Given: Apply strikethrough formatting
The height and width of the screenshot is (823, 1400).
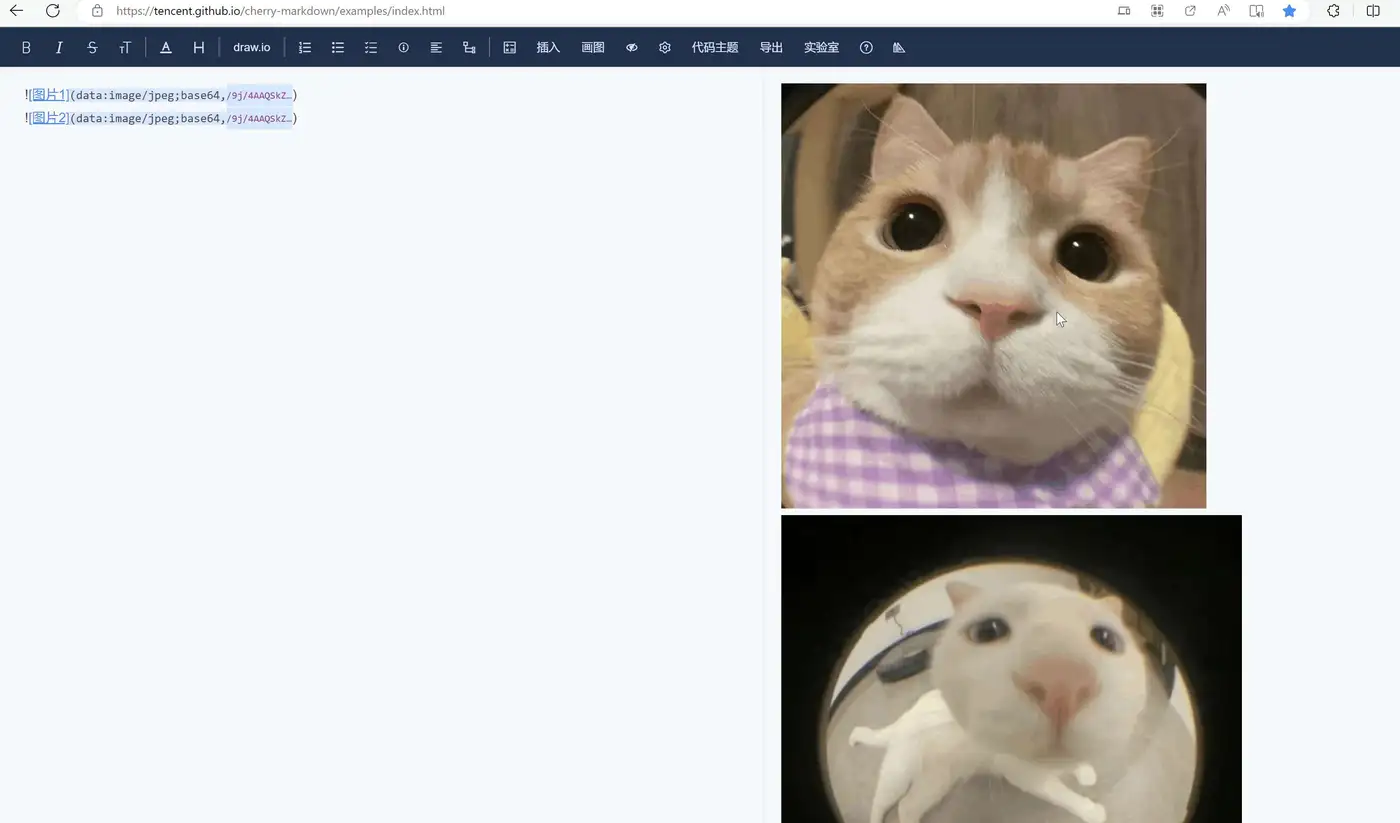Looking at the screenshot, I should point(92,48).
